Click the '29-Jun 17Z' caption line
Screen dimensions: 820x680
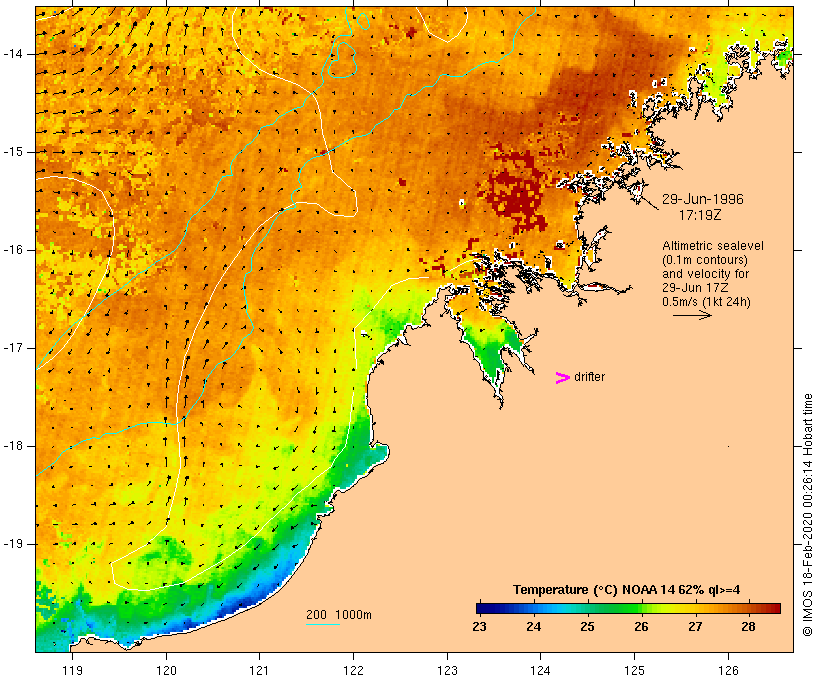696,288
